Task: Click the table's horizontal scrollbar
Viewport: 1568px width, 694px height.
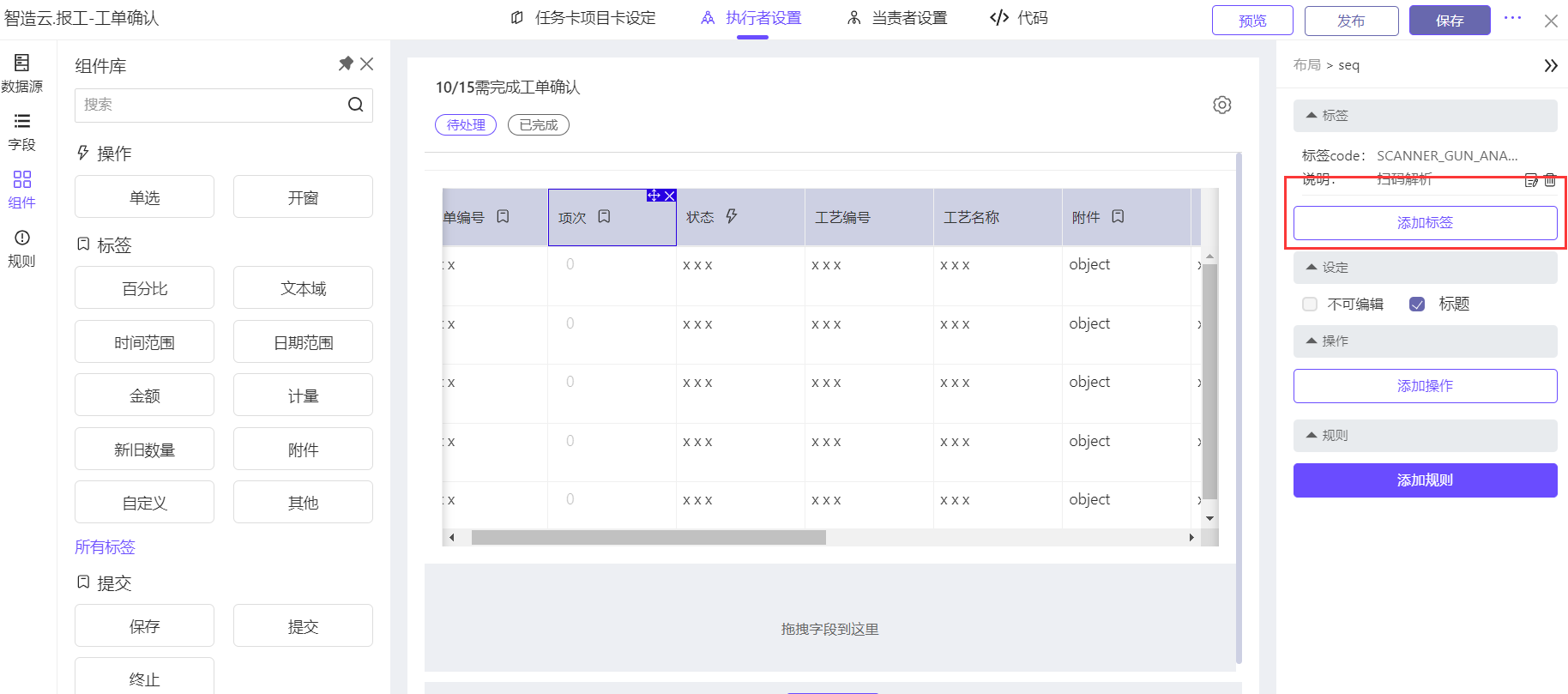Action: click(648, 538)
